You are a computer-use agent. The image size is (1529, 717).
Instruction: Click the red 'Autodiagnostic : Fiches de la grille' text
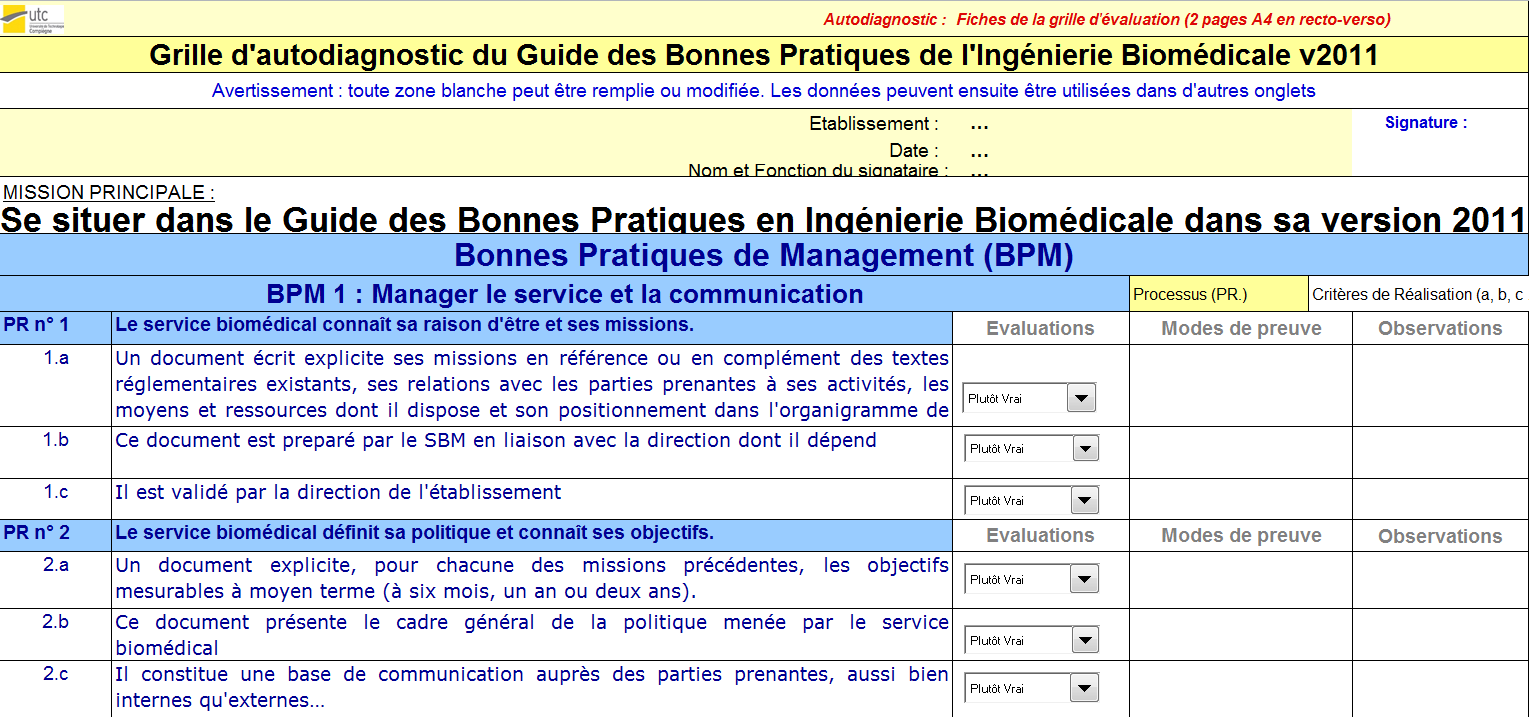pos(1107,19)
